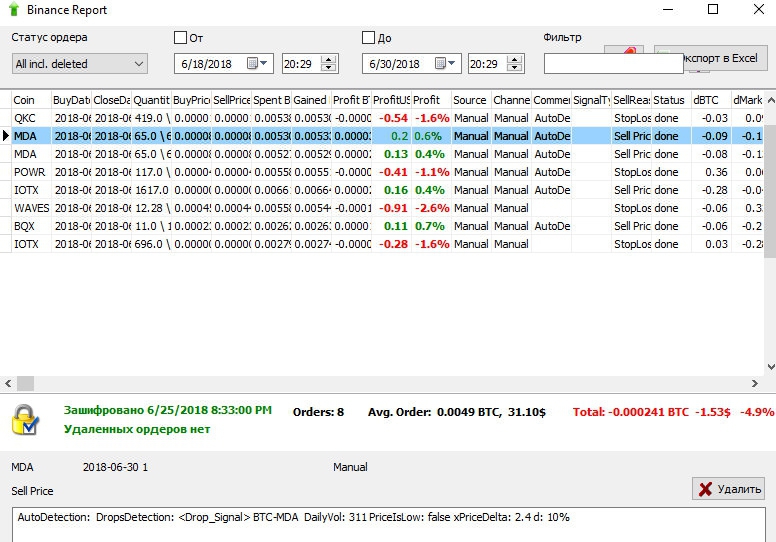Sort by SellReason column header
This screenshot has height=542, width=776.
pyautogui.click(x=631, y=100)
